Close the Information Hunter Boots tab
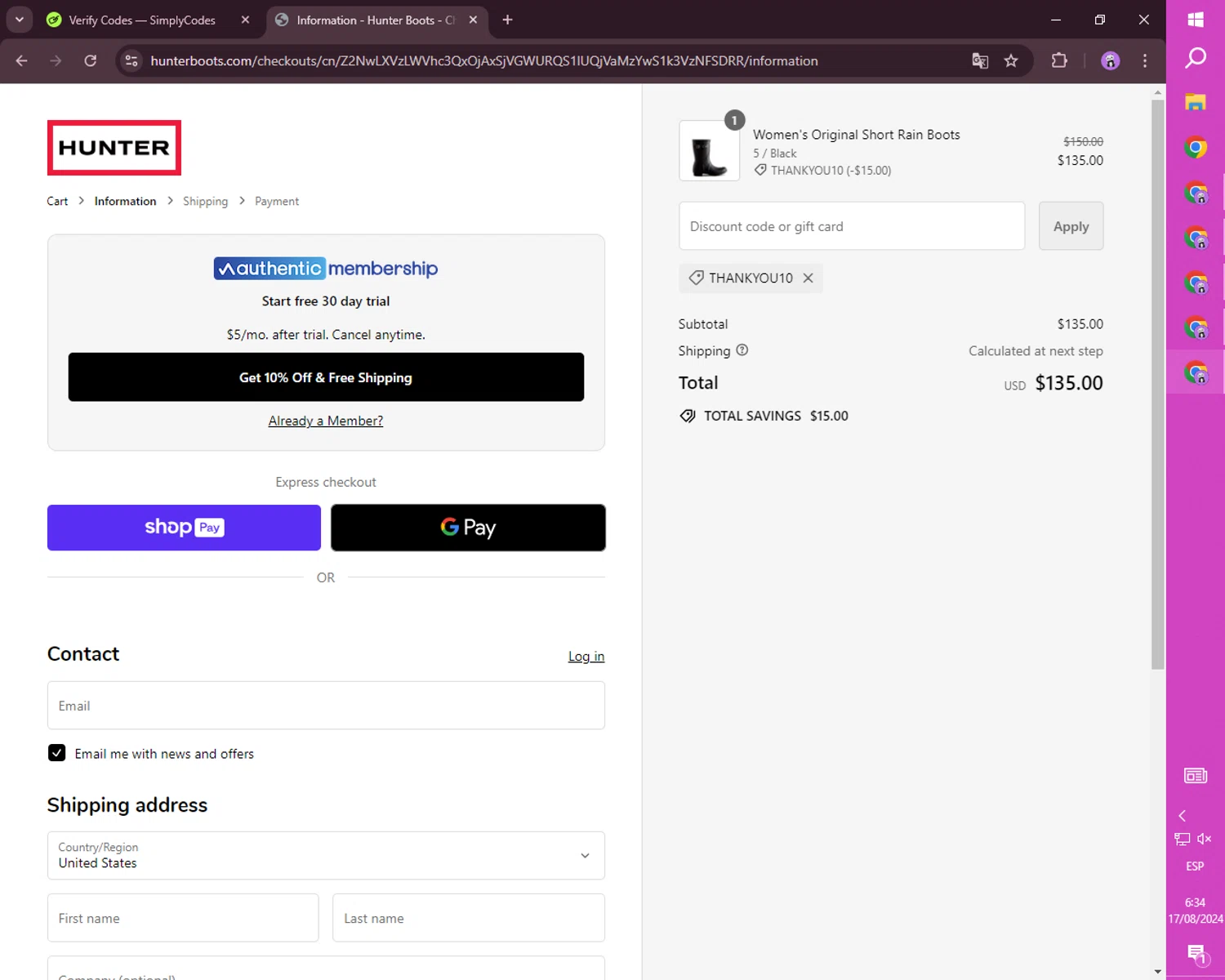Image resolution: width=1225 pixels, height=980 pixels. pyautogui.click(x=473, y=20)
